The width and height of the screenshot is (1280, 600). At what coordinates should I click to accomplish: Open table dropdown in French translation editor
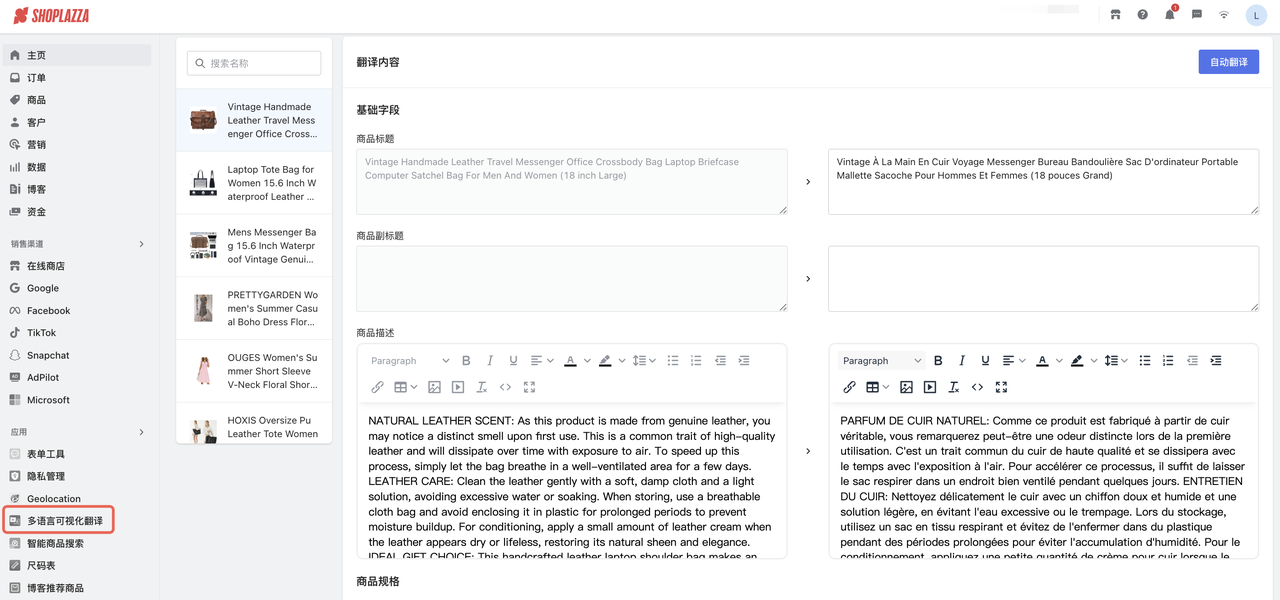877,387
